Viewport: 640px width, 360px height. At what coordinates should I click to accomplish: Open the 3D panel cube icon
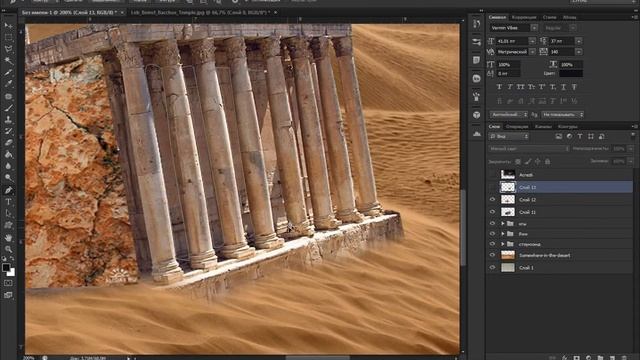pyautogui.click(x=476, y=115)
